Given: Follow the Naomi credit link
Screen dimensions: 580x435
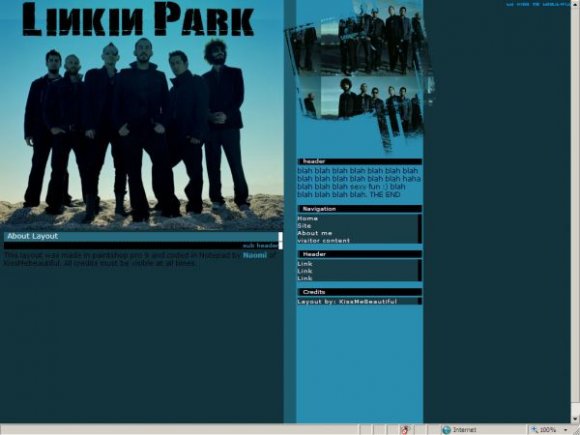Looking at the screenshot, I should coord(254,255).
